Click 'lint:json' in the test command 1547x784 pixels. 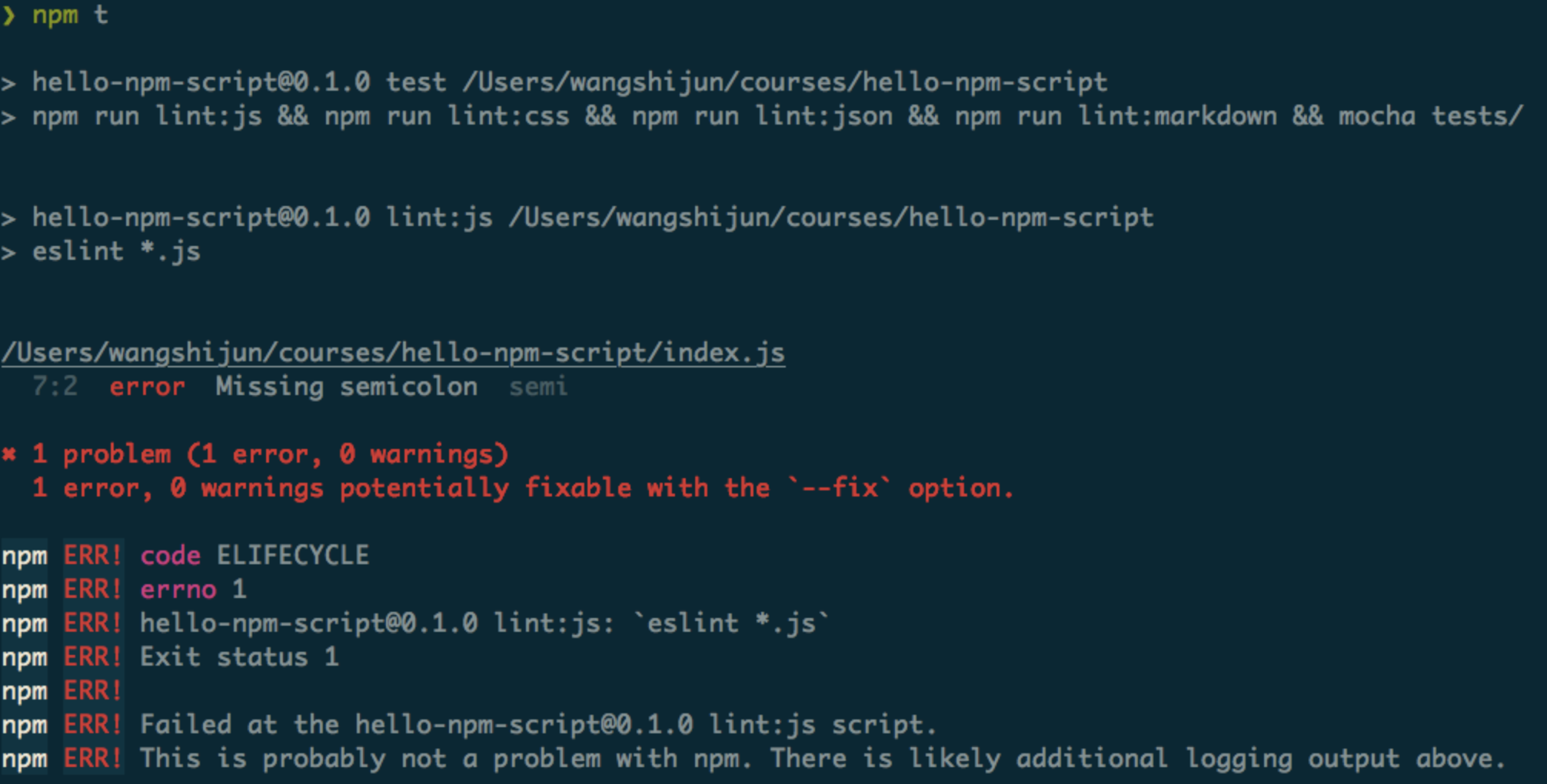[x=823, y=116]
